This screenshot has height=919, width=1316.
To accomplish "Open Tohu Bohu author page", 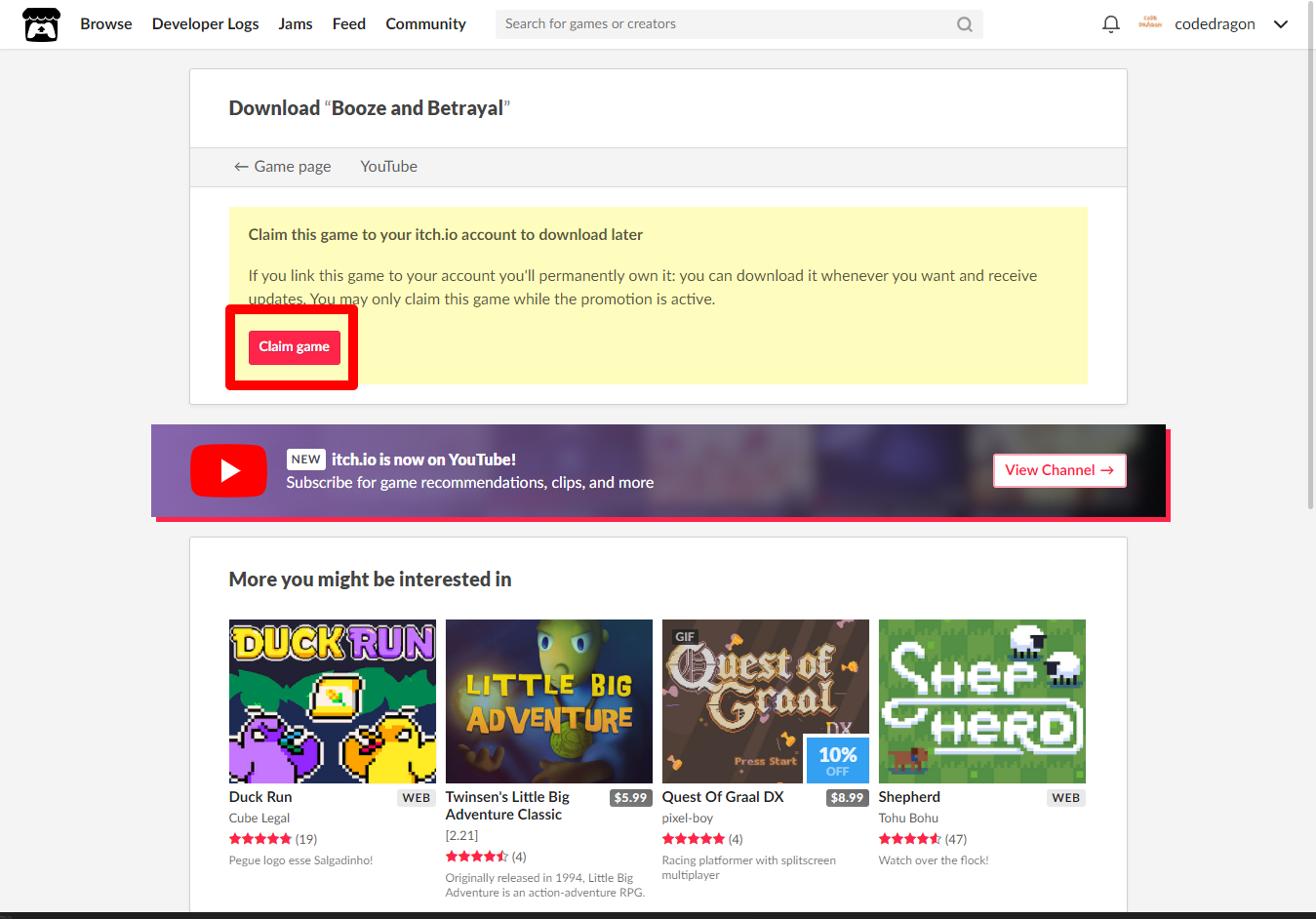I will [908, 819].
